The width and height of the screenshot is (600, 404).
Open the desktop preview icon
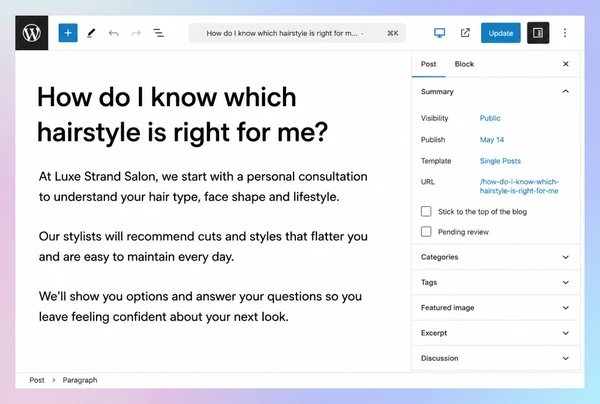440,33
